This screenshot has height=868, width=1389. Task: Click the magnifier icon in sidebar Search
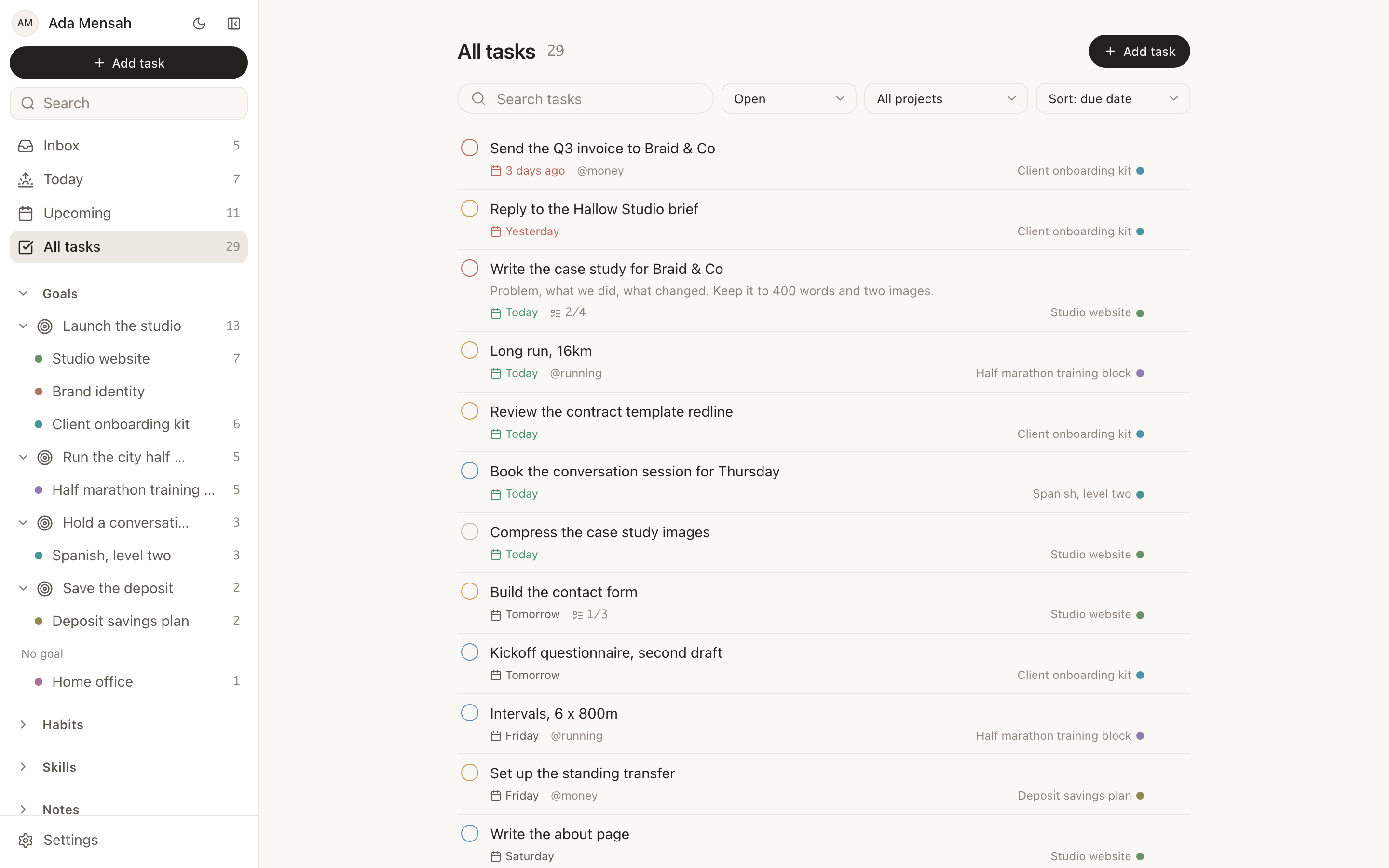point(27,103)
